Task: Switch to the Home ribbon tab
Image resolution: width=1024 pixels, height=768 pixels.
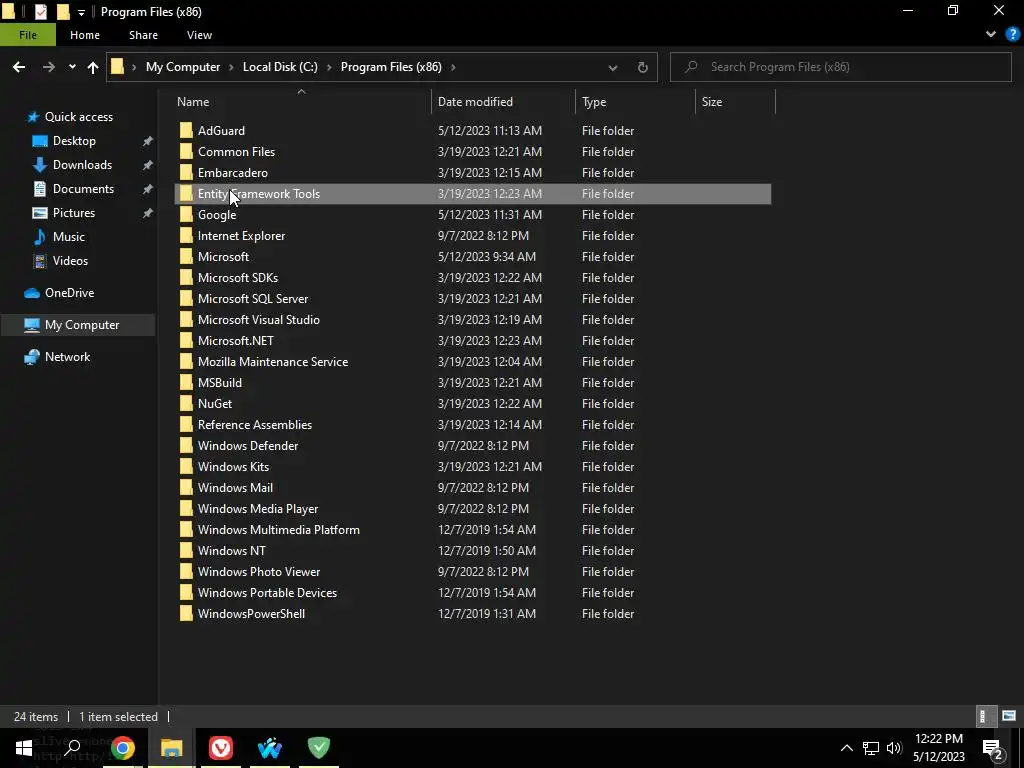Action: (x=85, y=35)
